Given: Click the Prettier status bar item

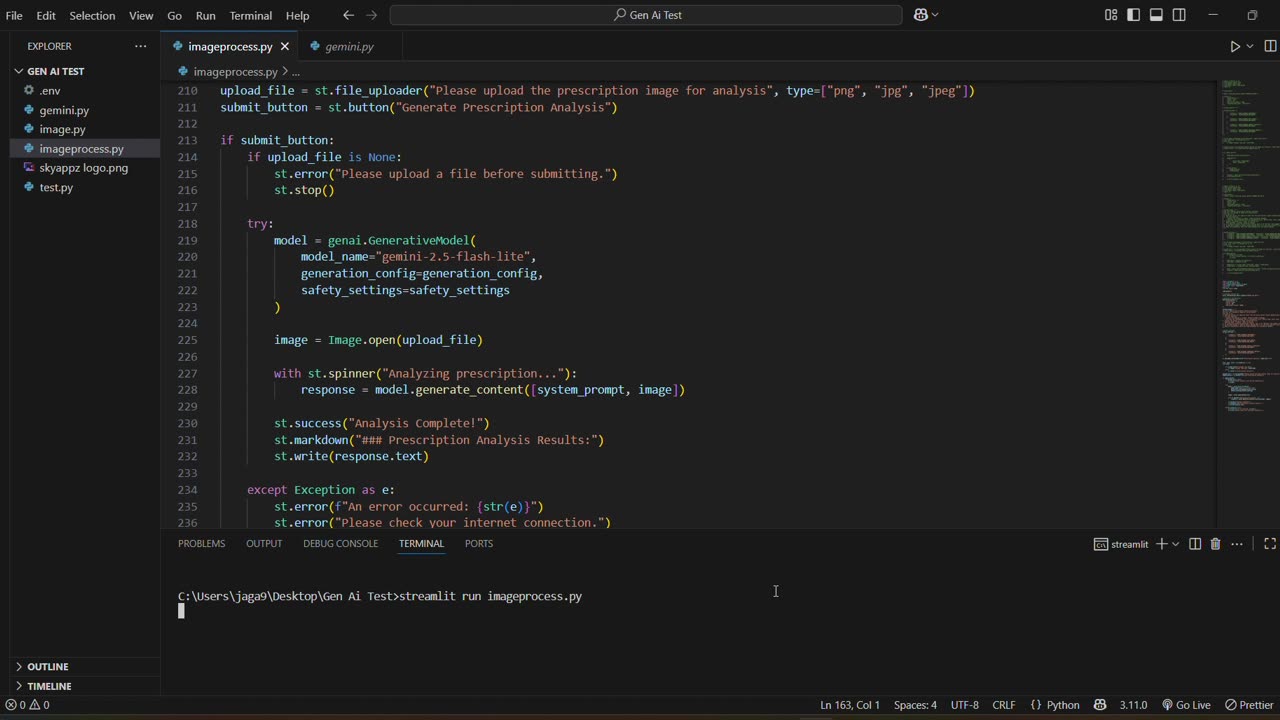Looking at the screenshot, I should 1249,705.
